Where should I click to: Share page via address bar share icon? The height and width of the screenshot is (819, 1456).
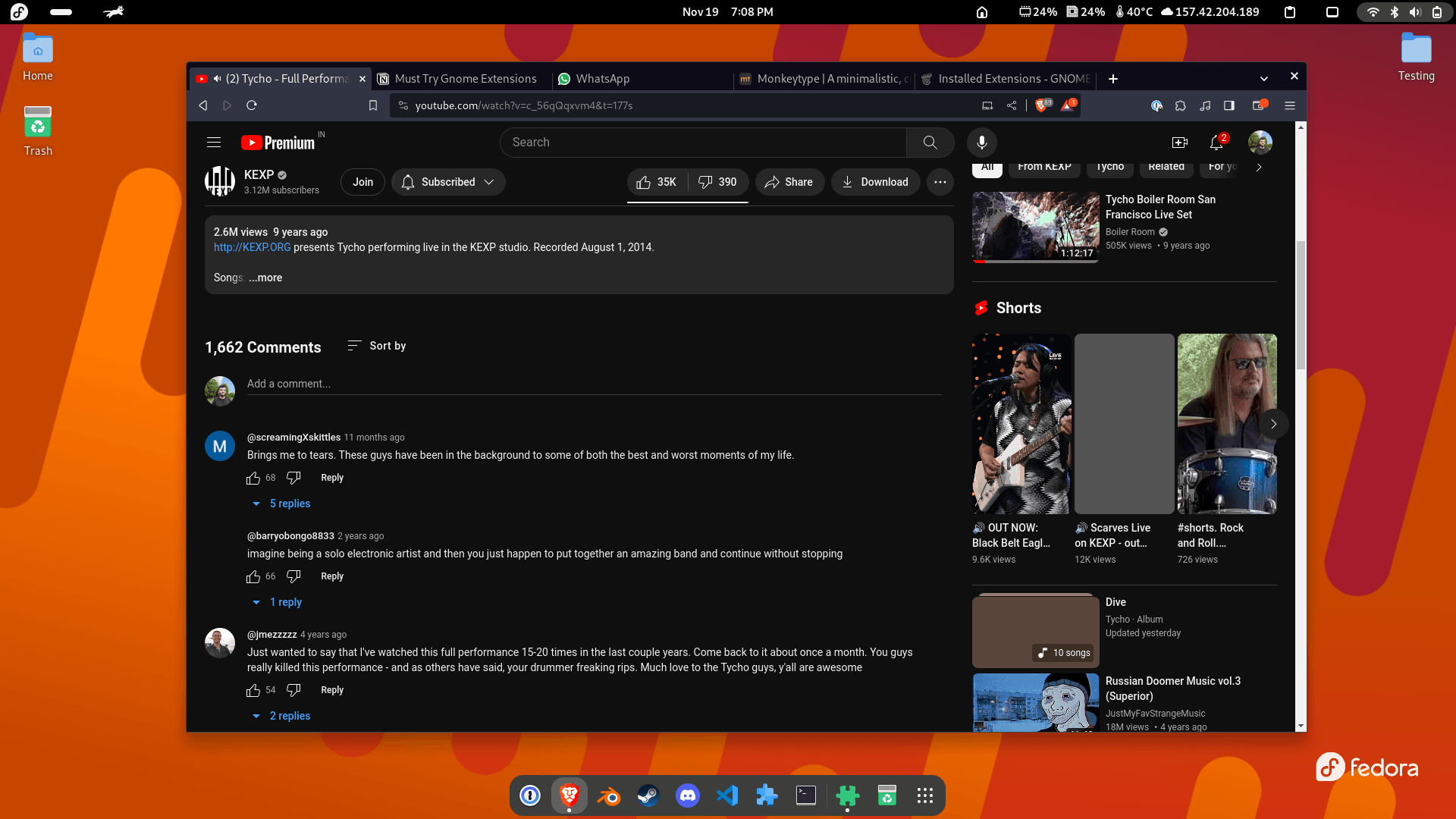tap(1012, 105)
